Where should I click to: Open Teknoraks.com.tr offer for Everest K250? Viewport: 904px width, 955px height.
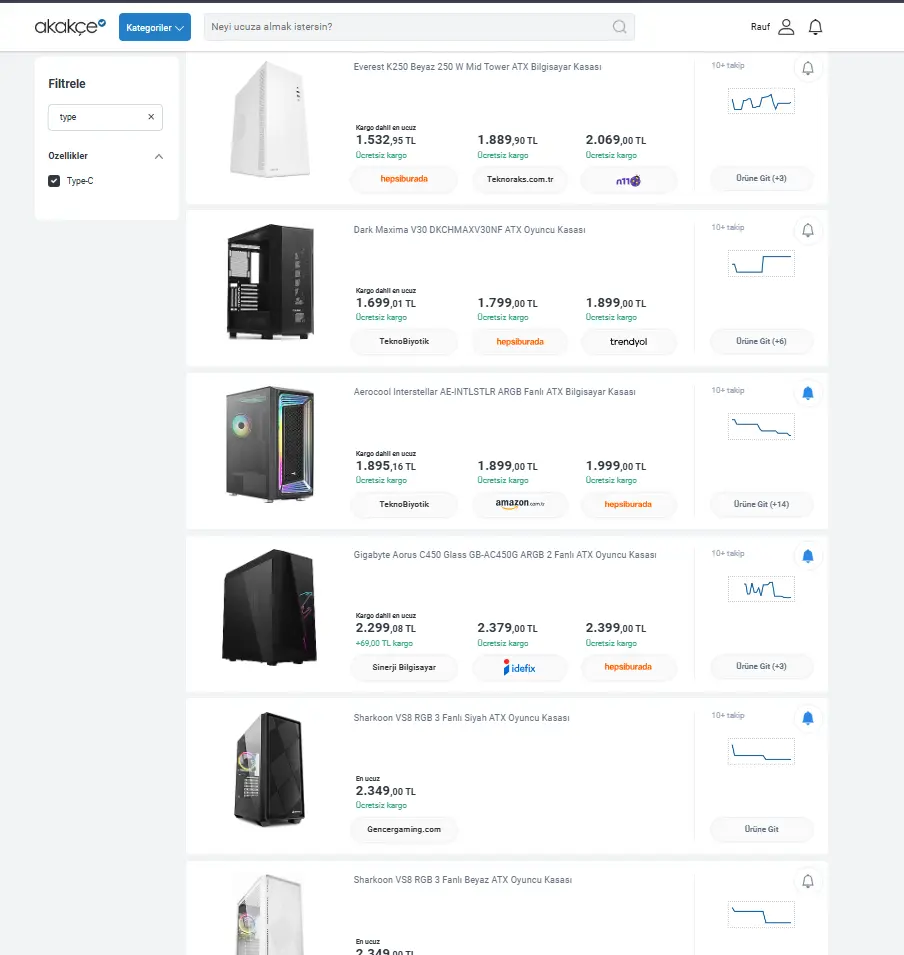pyautogui.click(x=520, y=179)
